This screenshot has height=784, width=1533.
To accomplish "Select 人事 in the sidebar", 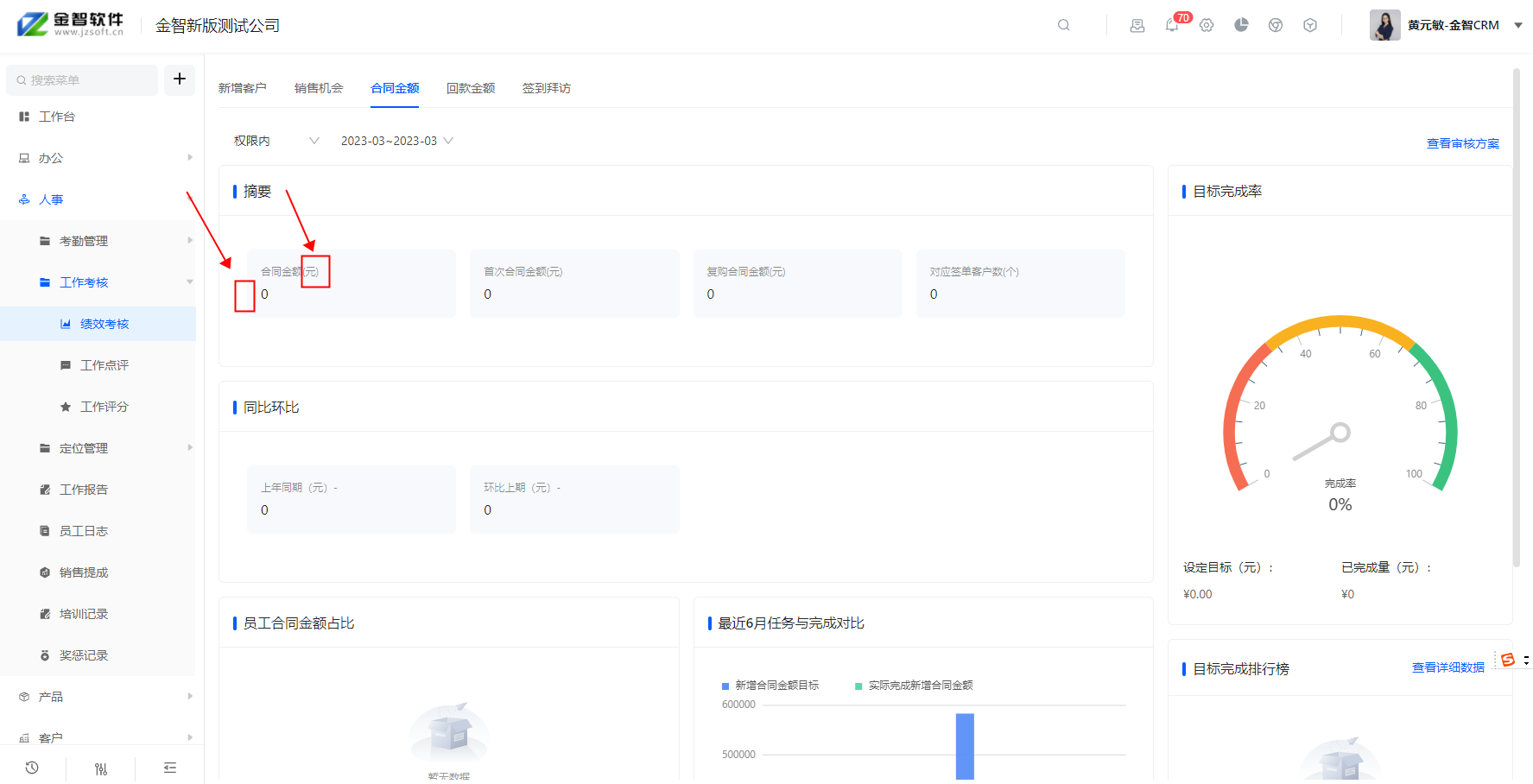I will [51, 199].
